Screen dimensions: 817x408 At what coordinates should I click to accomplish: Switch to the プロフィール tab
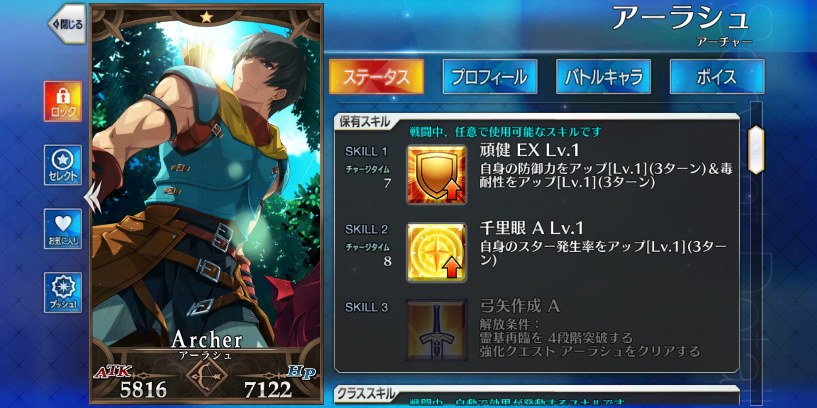pyautogui.click(x=490, y=77)
